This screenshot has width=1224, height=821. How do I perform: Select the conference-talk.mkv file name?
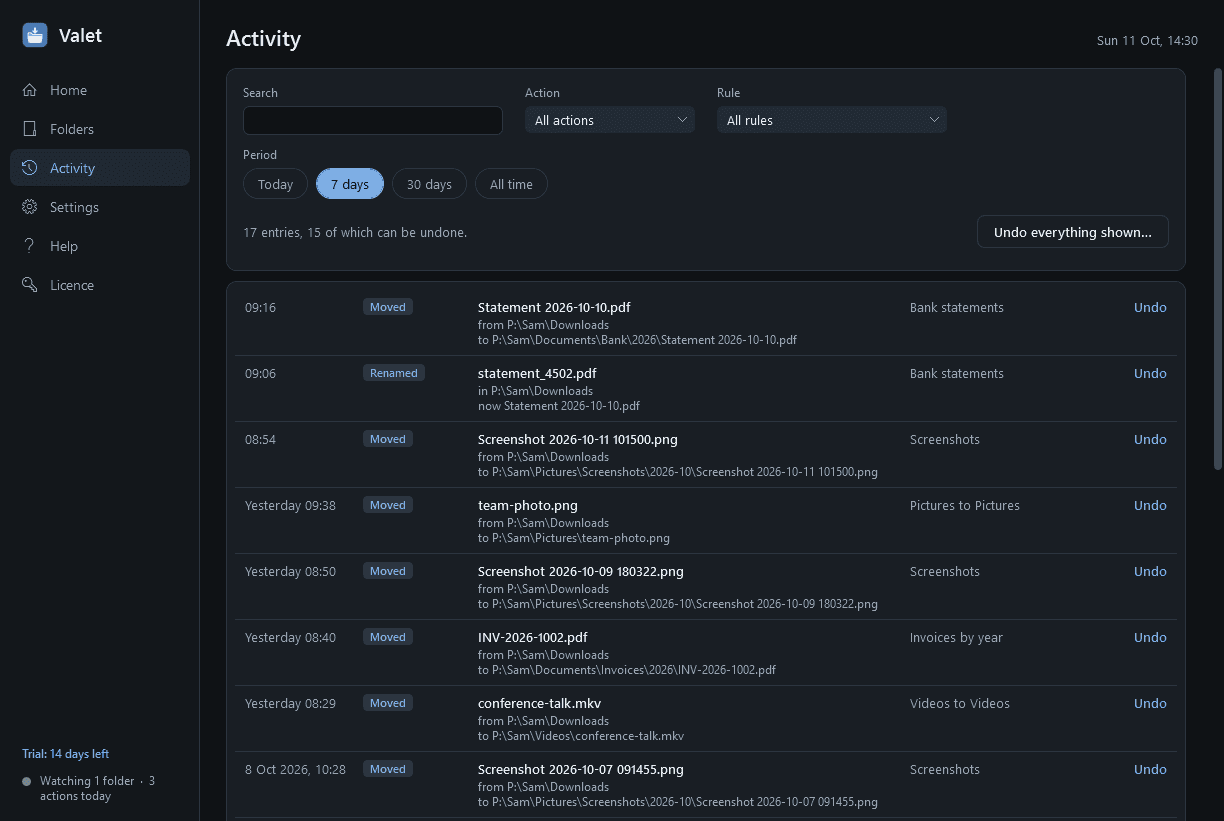point(539,703)
